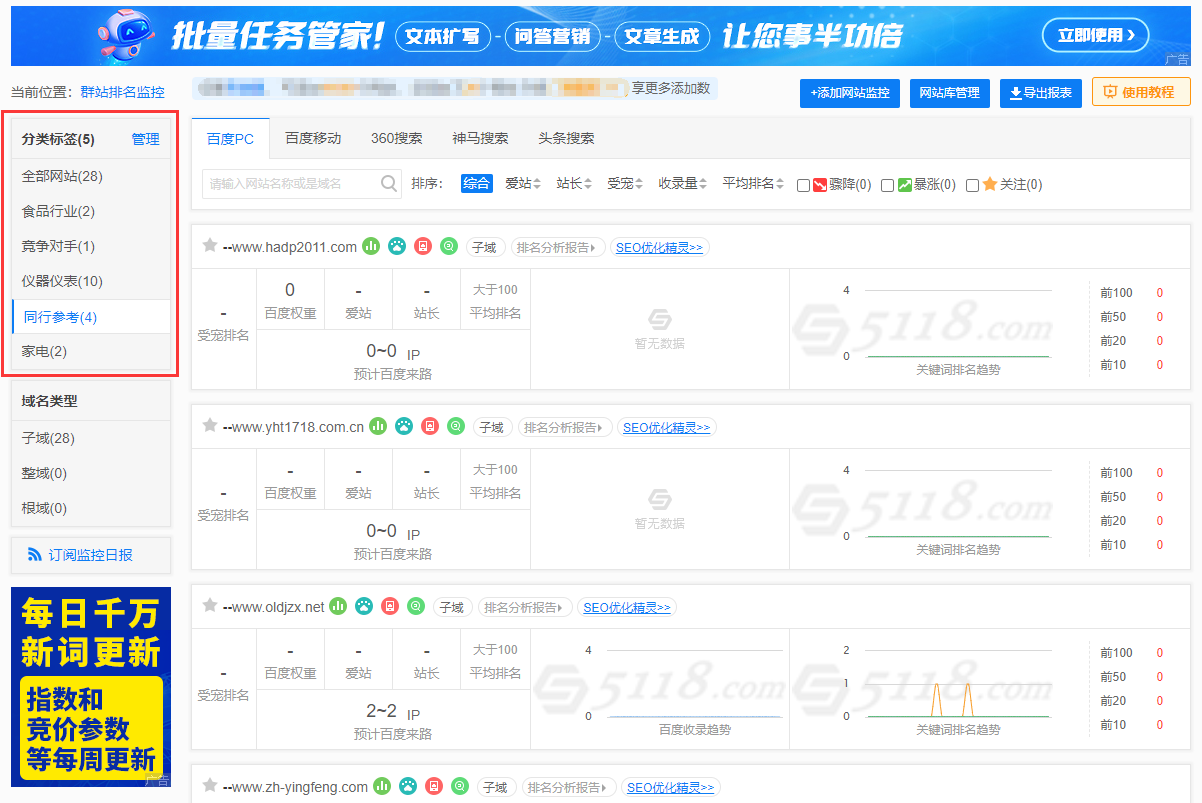Open 订阅监控日报 subscription

[91, 555]
